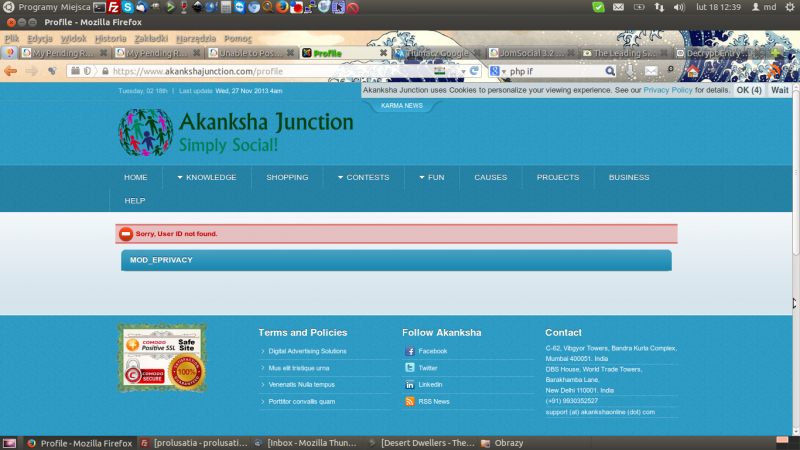Open the Historia menu
This screenshot has height=450, width=800.
coord(110,38)
